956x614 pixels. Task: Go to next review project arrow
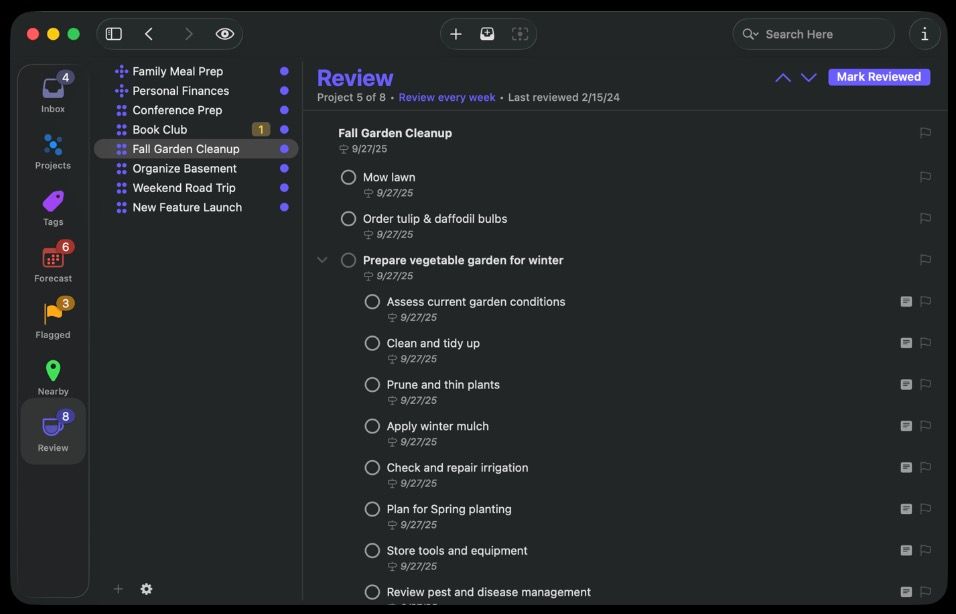point(808,77)
